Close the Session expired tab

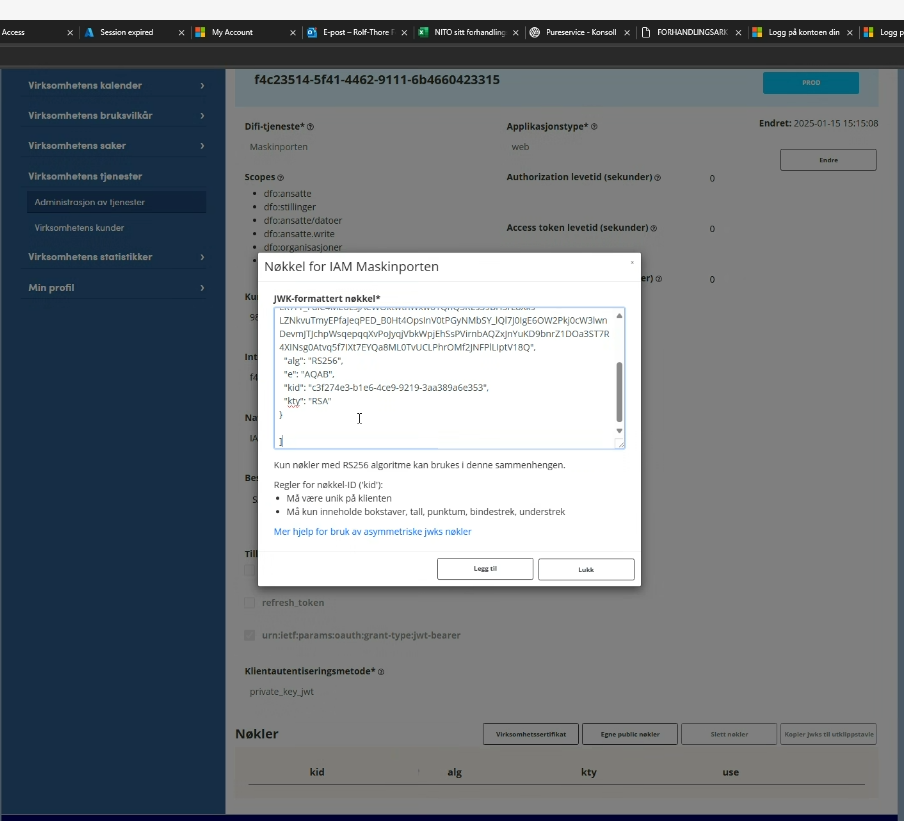coord(182,33)
